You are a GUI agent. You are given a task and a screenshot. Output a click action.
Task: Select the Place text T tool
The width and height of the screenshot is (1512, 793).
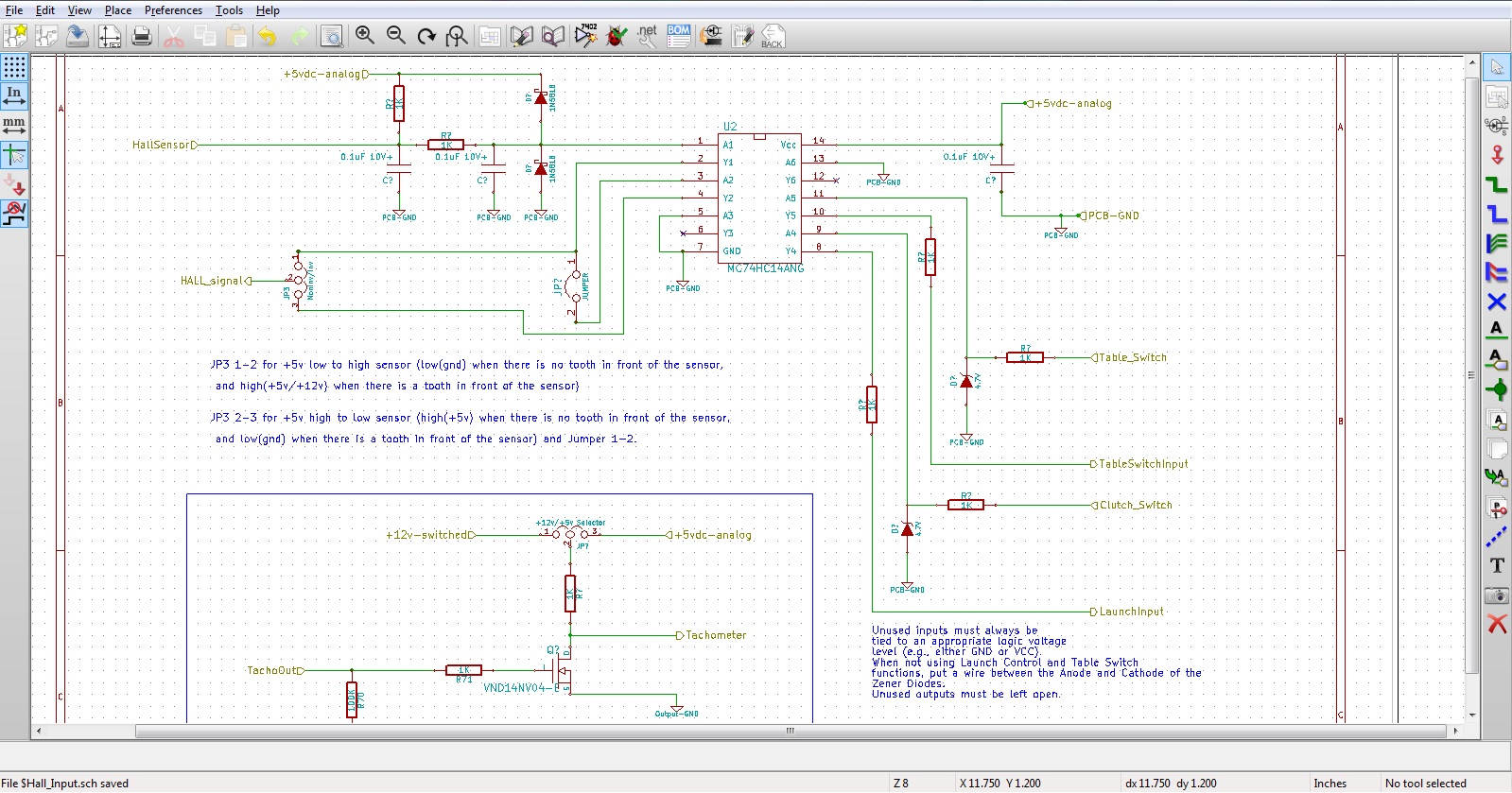click(x=1497, y=565)
